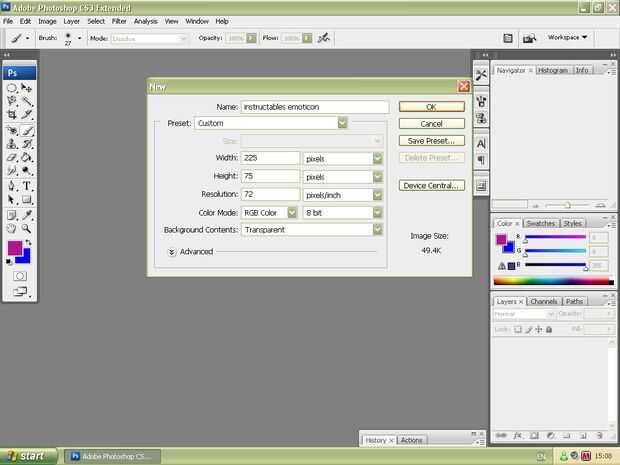Screen dimensions: 620x465
Task: Open the Brushes panel toggle icon
Action: [x=508, y=38]
